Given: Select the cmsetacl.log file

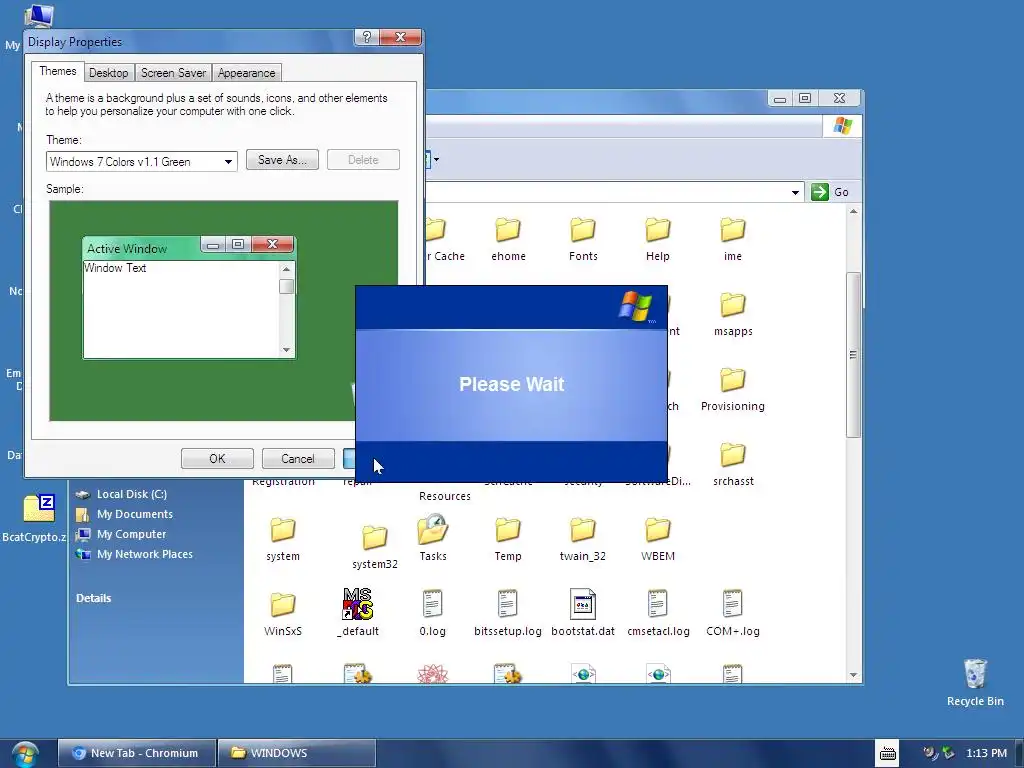Looking at the screenshot, I should point(658,615).
